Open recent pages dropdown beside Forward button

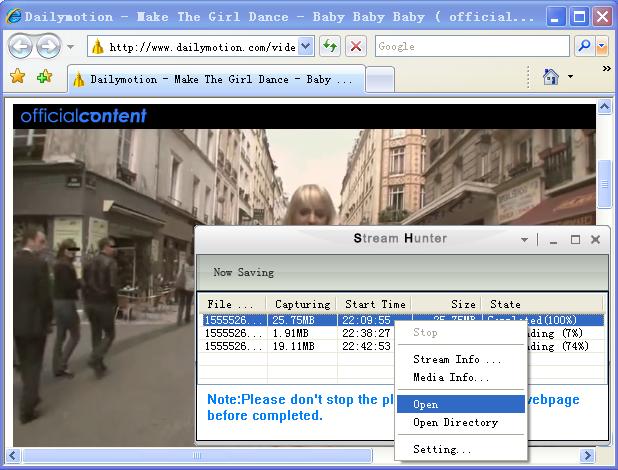click(x=71, y=47)
